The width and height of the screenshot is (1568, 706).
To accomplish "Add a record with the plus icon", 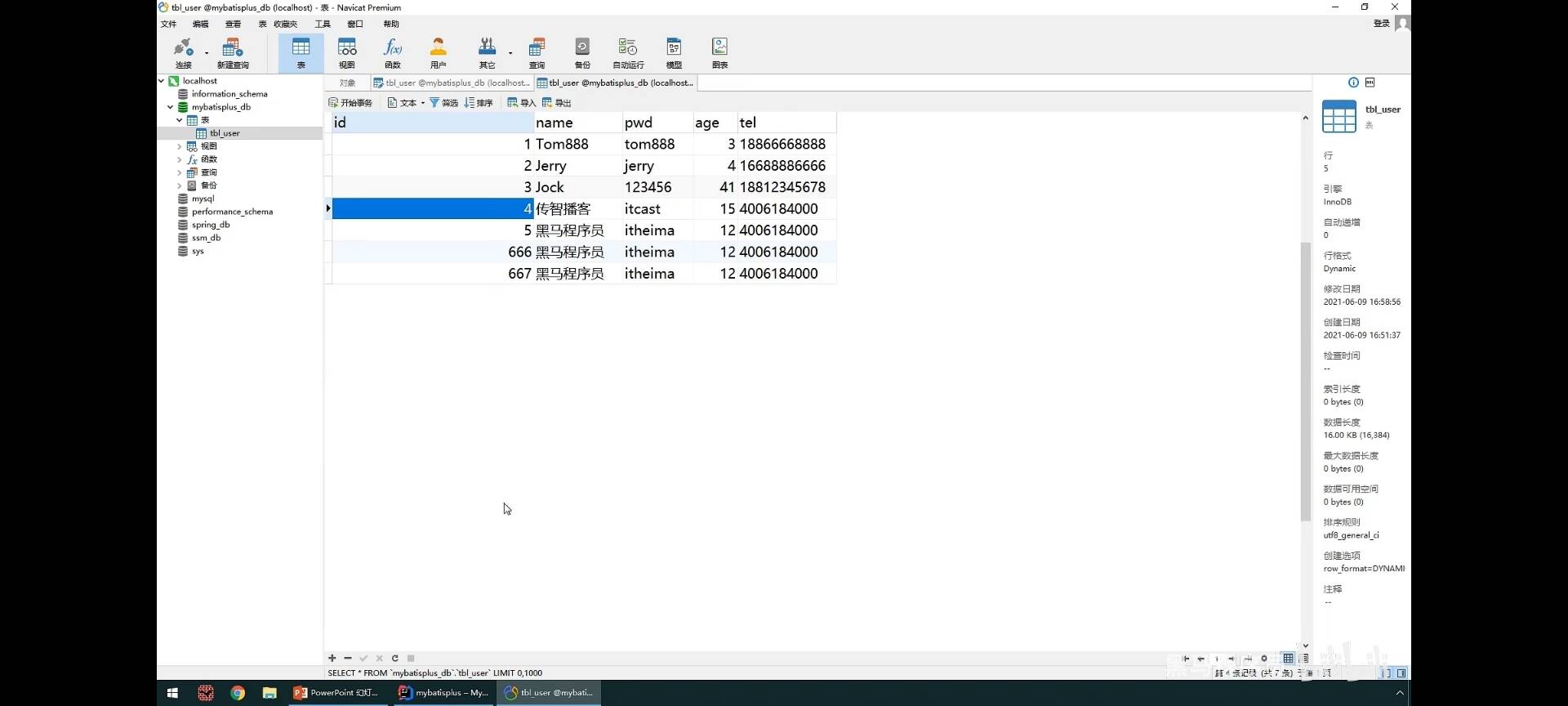I will click(332, 659).
